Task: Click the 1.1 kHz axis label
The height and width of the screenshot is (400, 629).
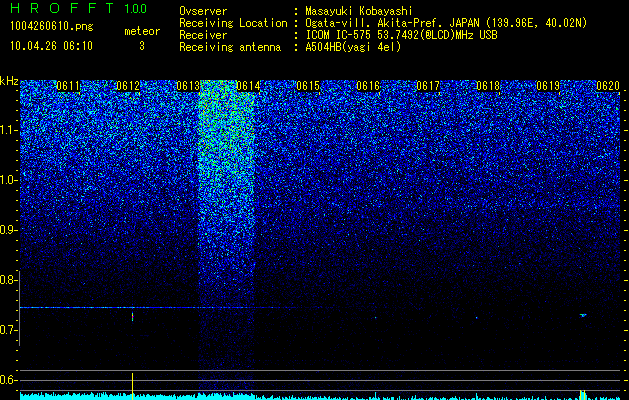Action: 8,130
